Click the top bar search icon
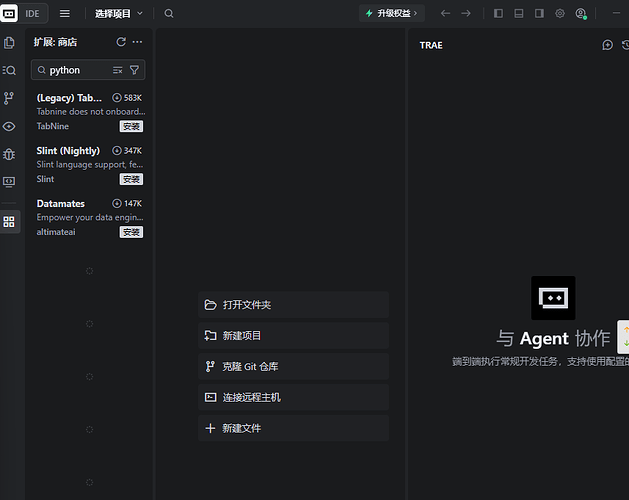 pyautogui.click(x=169, y=14)
